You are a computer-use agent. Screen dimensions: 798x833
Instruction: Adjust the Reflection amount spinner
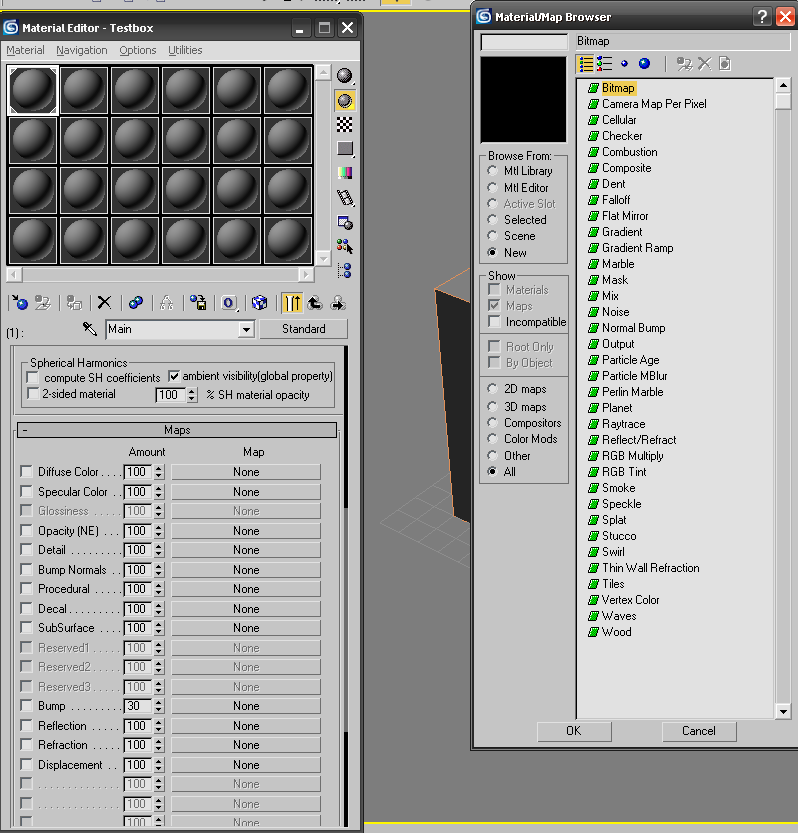coord(159,726)
